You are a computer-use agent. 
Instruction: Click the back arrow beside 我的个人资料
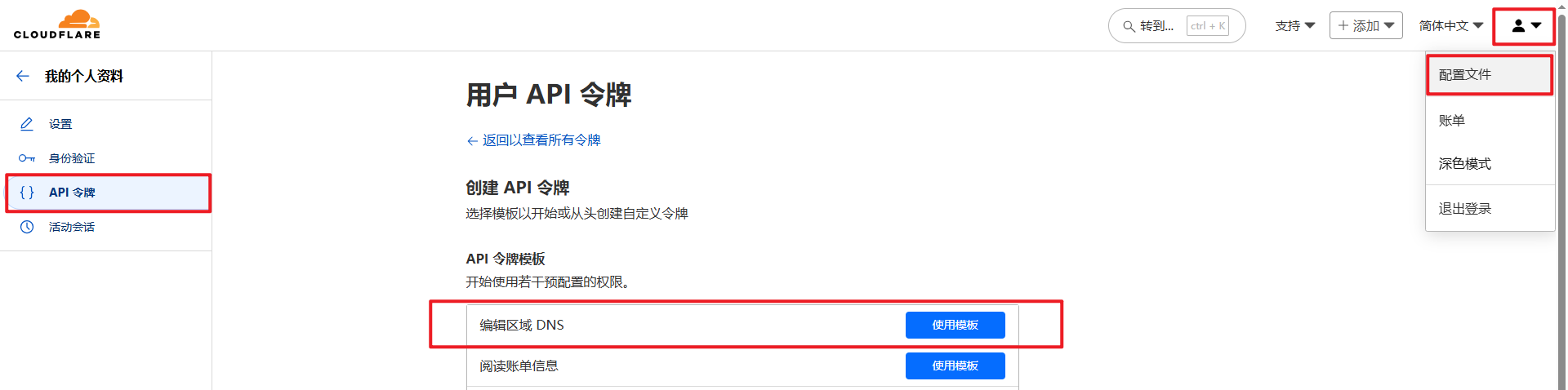[23, 76]
